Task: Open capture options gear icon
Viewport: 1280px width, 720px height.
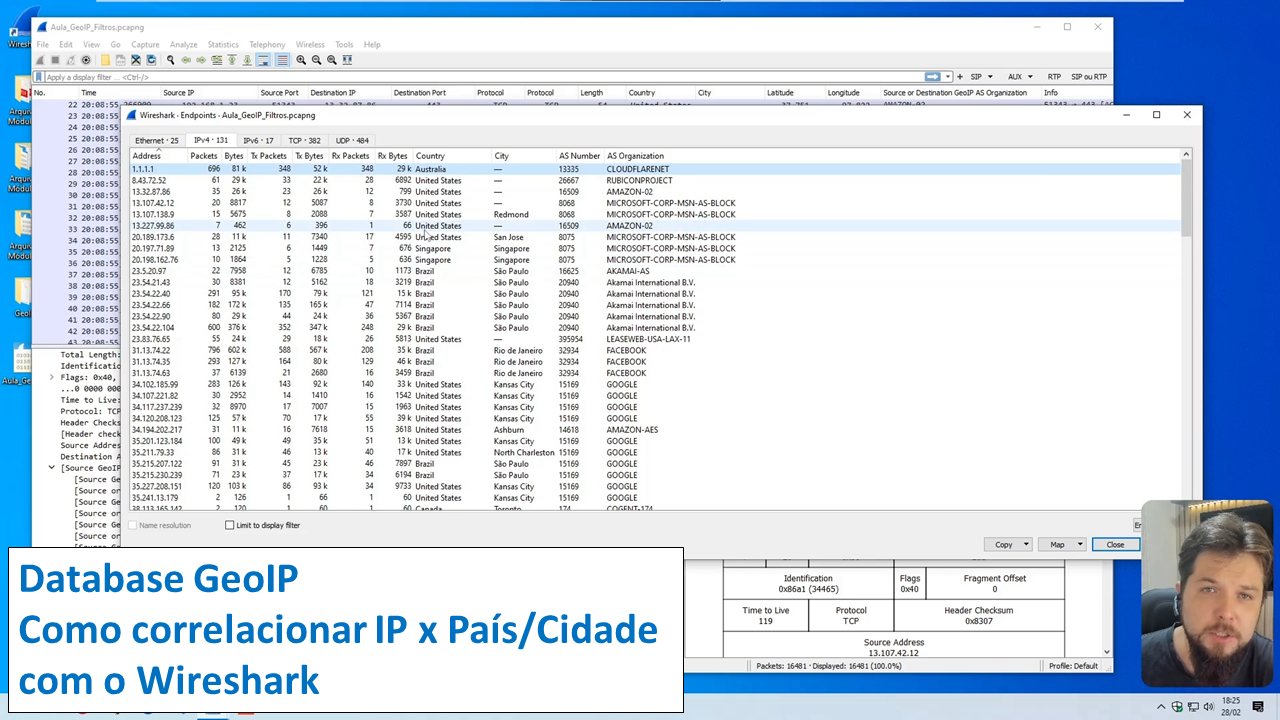Action: [x=86, y=60]
